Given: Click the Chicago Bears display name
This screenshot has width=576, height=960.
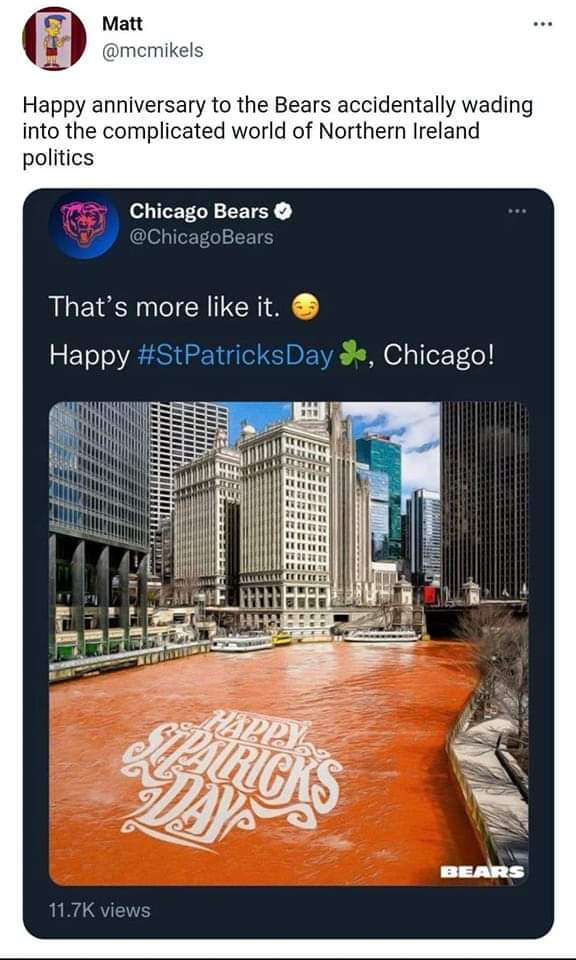Looking at the screenshot, I should coord(199,211).
